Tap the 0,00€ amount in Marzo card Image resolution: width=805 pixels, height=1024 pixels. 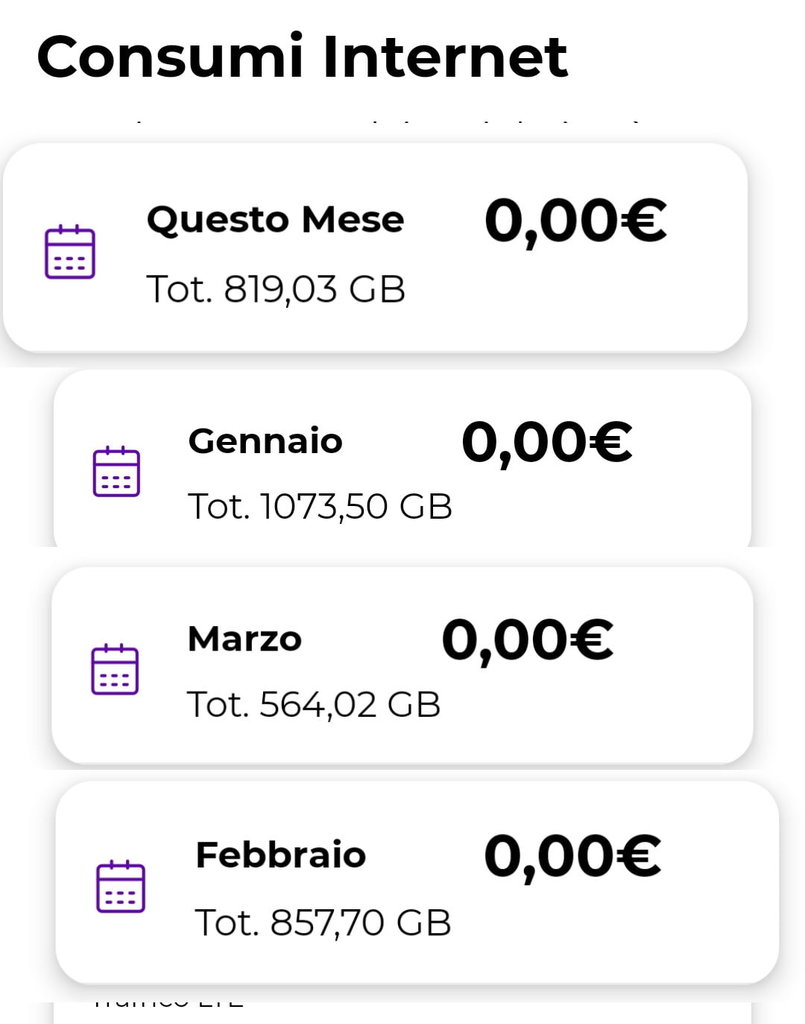tap(527, 640)
